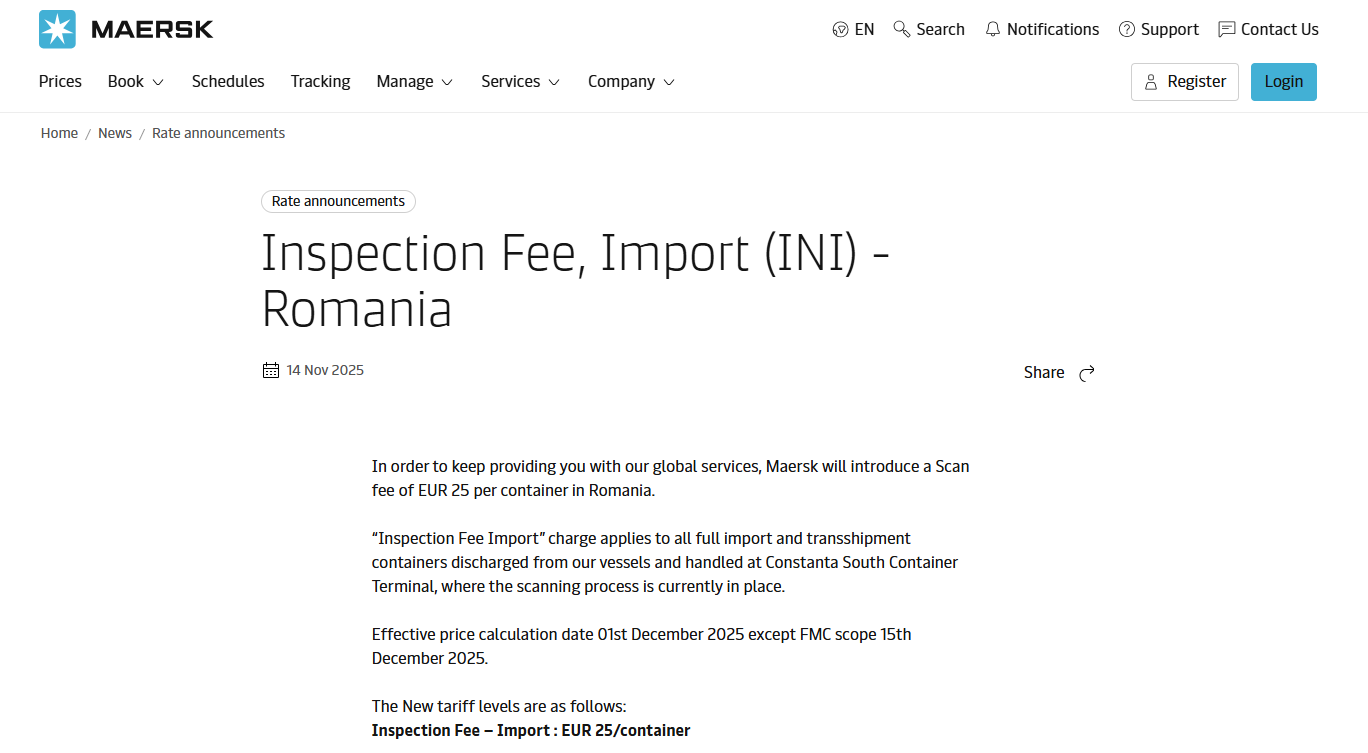
Task: Click the globe language icon
Action: tap(840, 30)
